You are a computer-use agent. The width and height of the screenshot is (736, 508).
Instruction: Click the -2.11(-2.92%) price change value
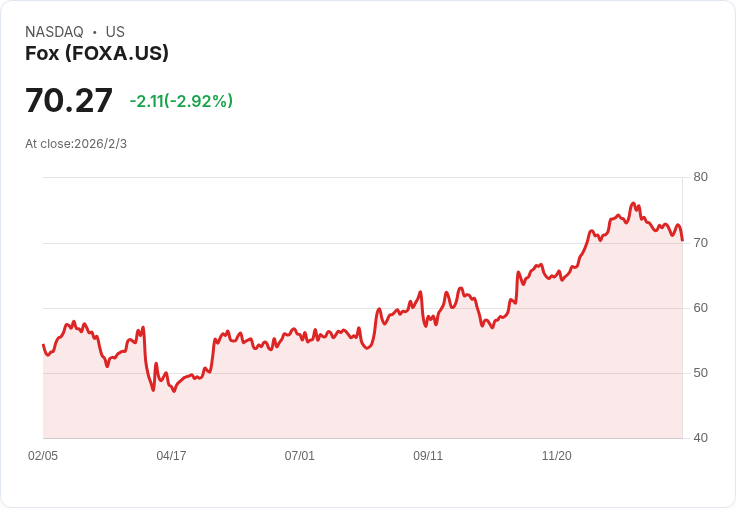[x=181, y=101]
